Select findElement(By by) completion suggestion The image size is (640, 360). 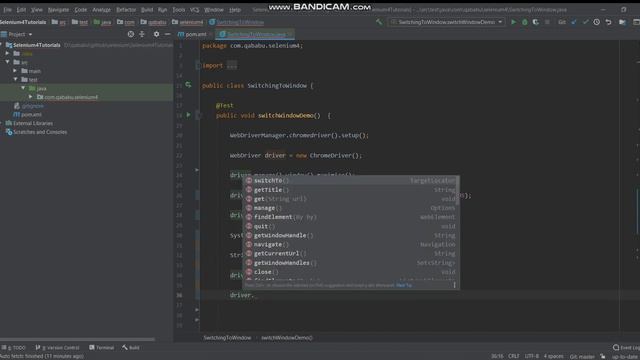351,217
